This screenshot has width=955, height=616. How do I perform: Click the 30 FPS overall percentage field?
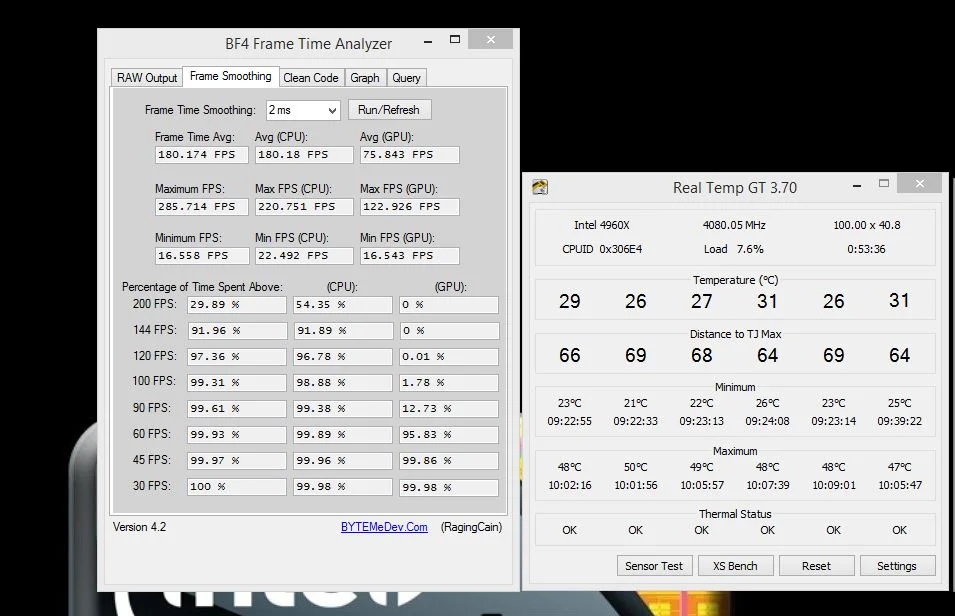coord(236,487)
